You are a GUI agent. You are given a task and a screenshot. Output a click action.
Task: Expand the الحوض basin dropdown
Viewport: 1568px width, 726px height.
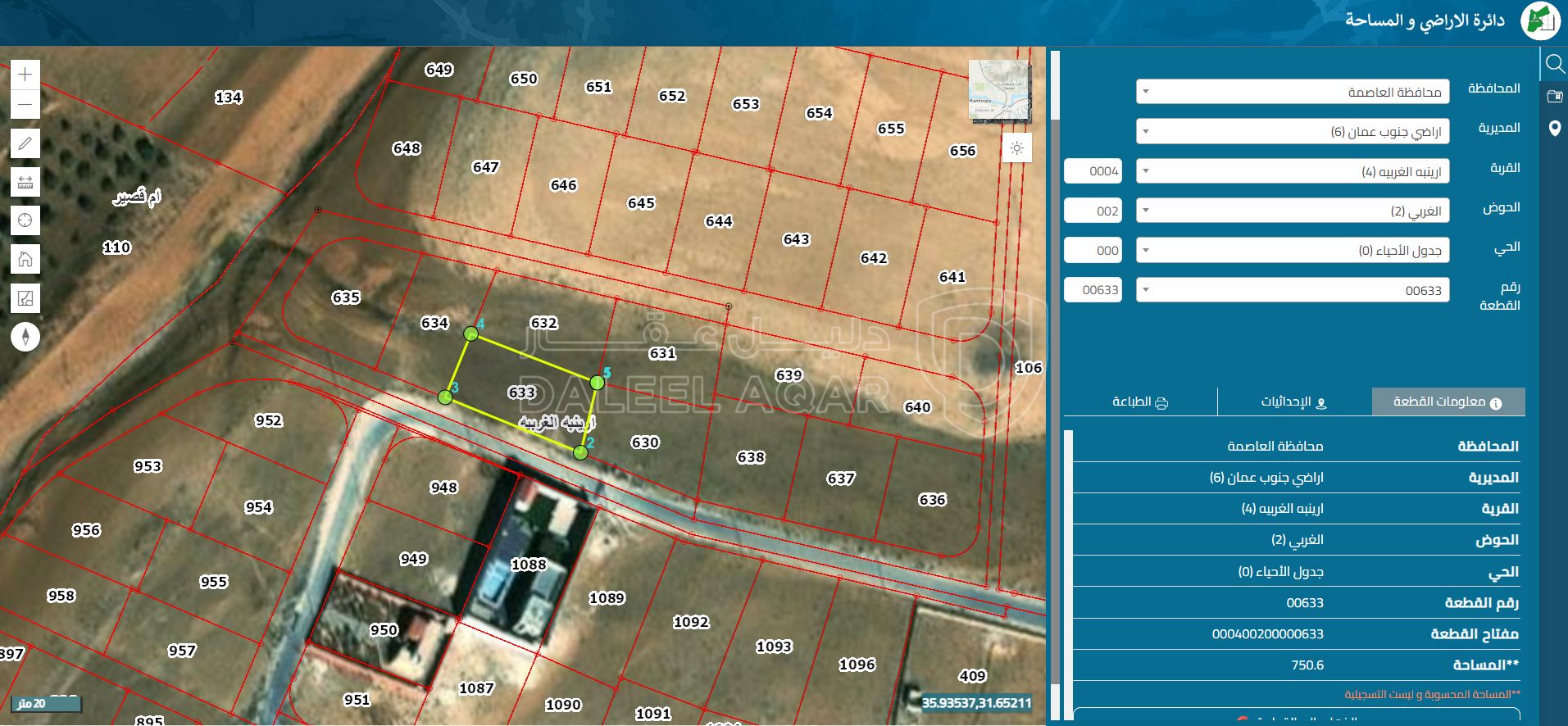point(1292,211)
